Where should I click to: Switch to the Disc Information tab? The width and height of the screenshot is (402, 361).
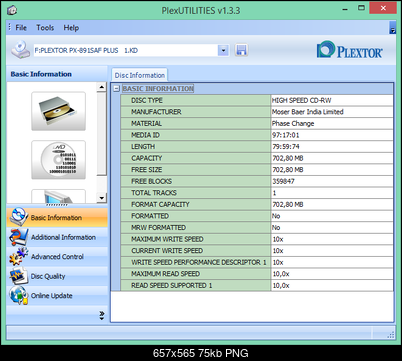[x=140, y=75]
